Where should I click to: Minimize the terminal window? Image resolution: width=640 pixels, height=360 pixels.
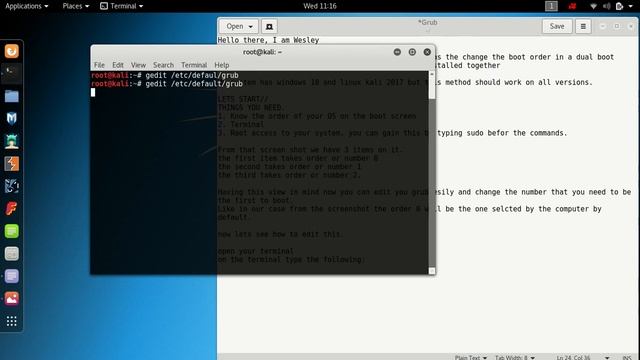tap(397, 52)
